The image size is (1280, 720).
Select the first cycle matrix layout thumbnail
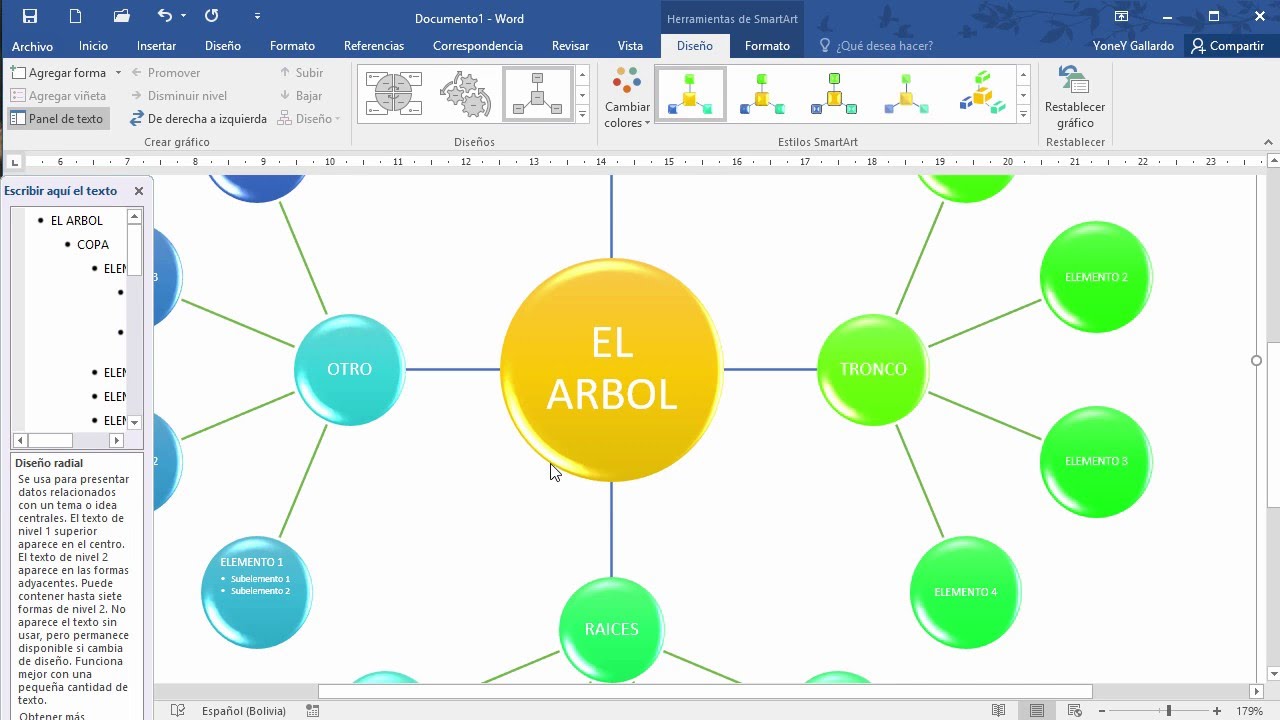(393, 94)
